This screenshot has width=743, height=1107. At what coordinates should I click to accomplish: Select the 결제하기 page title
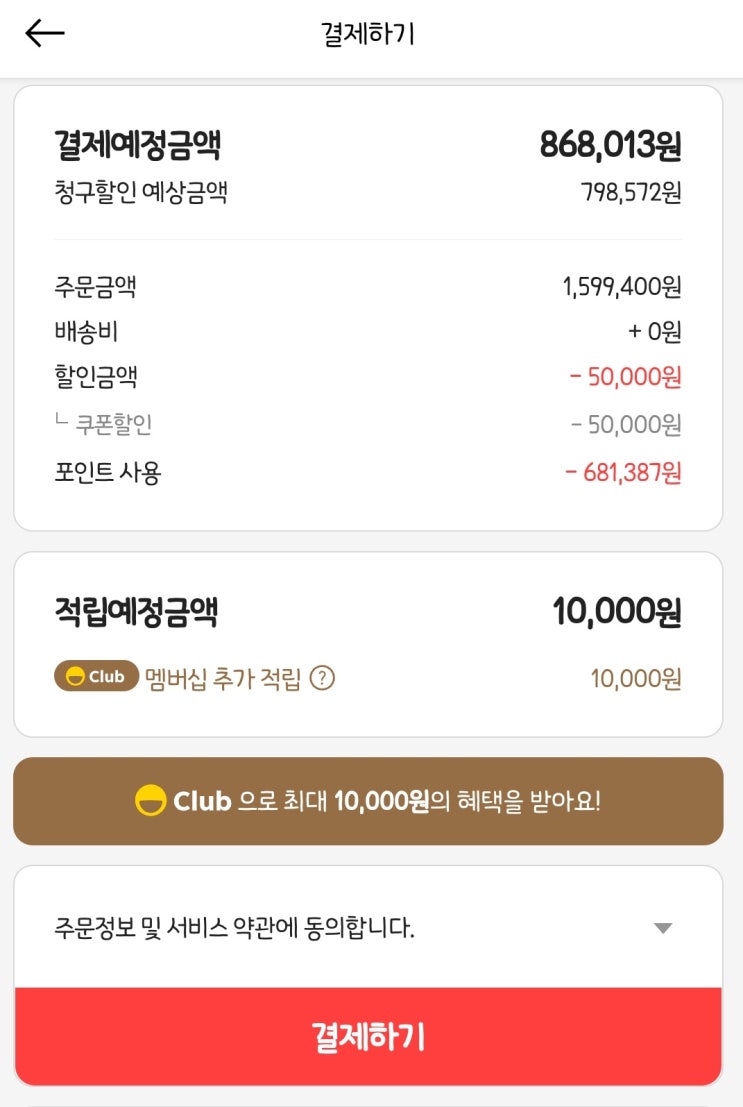[x=368, y=34]
